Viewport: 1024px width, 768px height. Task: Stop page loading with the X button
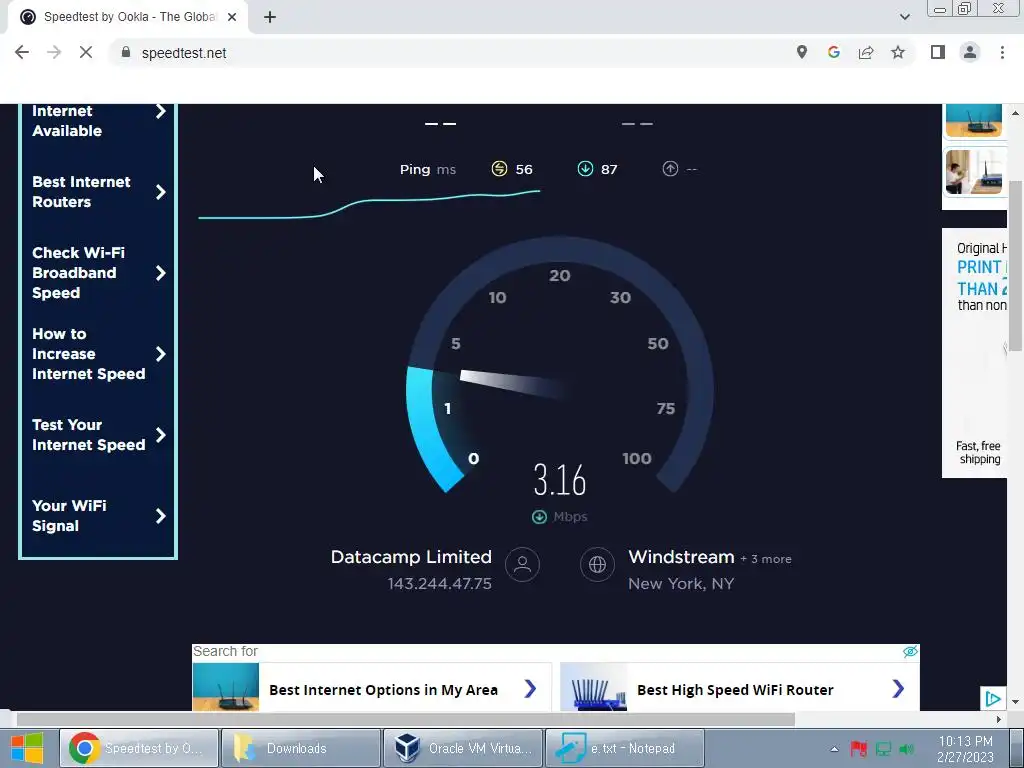[86, 52]
